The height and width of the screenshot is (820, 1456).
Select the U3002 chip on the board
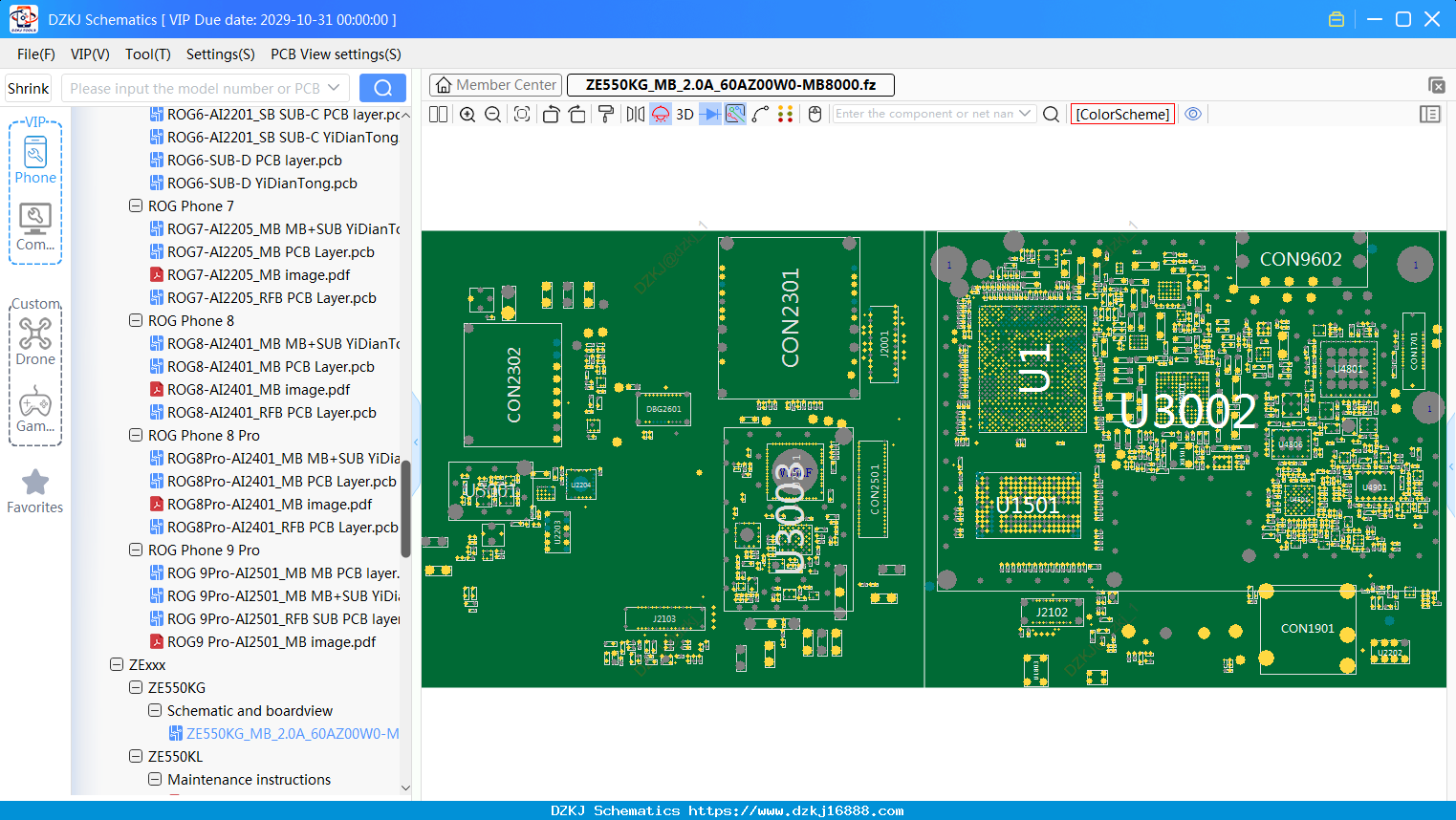1188,411
